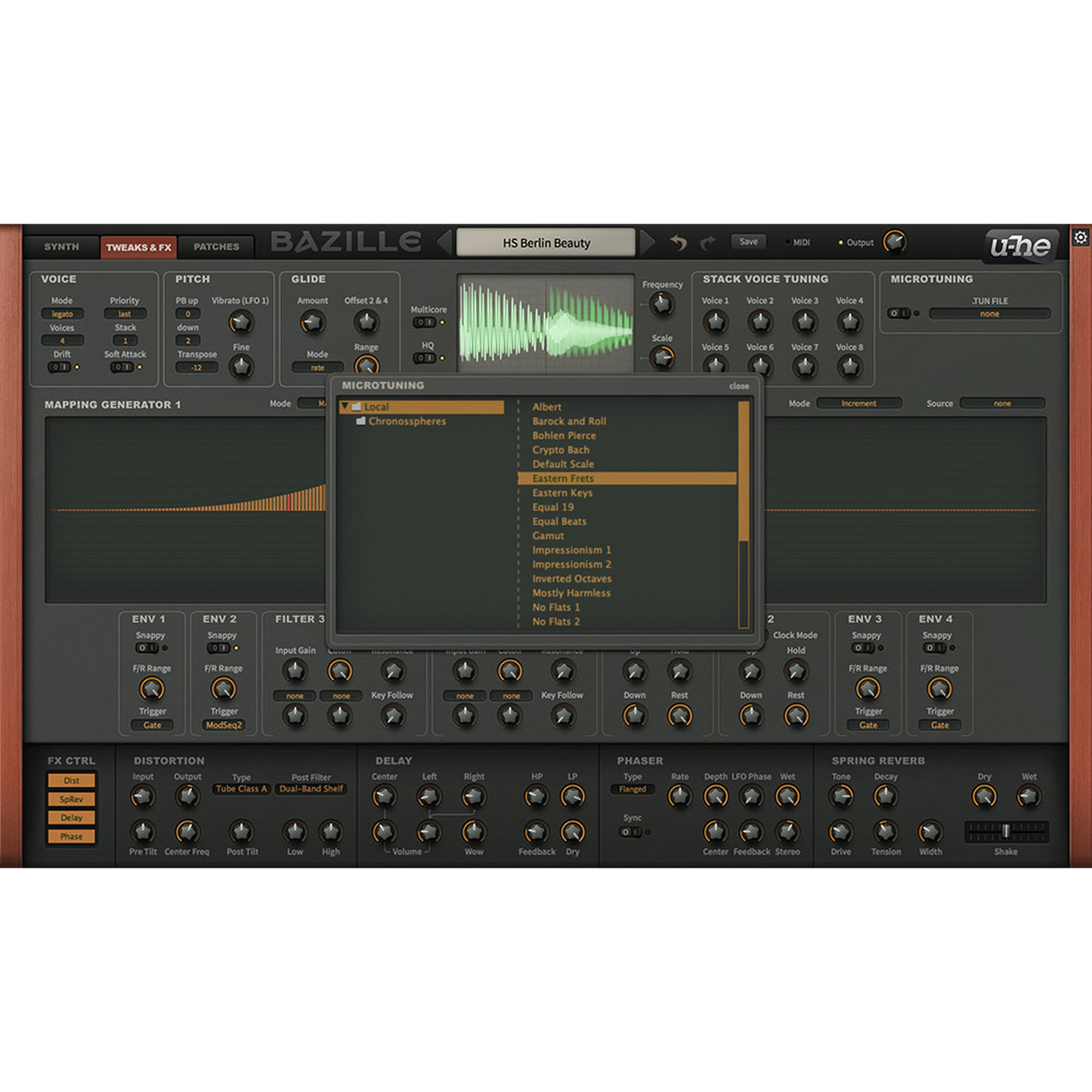Go to next patch with right arrow
The image size is (1092, 1092).
(648, 243)
